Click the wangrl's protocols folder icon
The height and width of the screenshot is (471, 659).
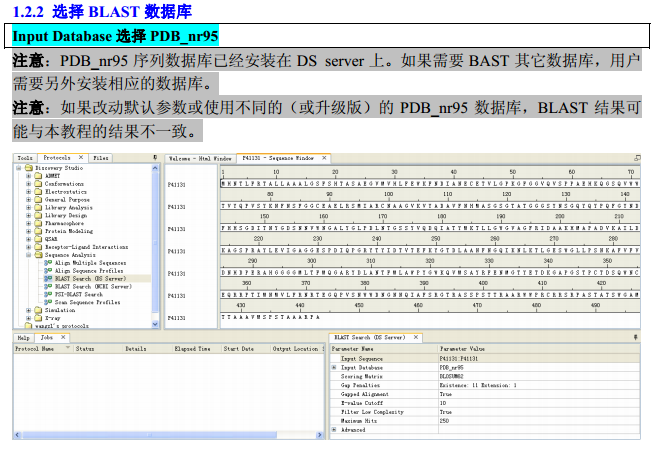point(29,326)
